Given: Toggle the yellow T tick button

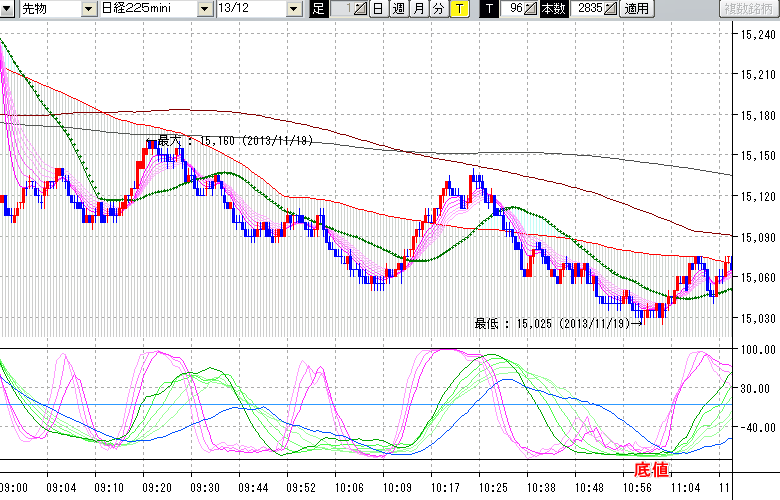Looking at the screenshot, I should (458, 9).
